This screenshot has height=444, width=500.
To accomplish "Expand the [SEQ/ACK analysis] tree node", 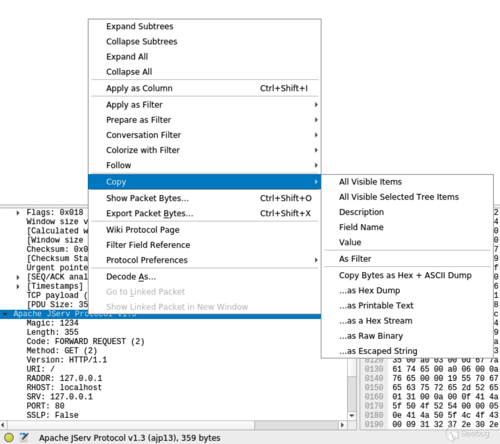I will coord(18,277).
